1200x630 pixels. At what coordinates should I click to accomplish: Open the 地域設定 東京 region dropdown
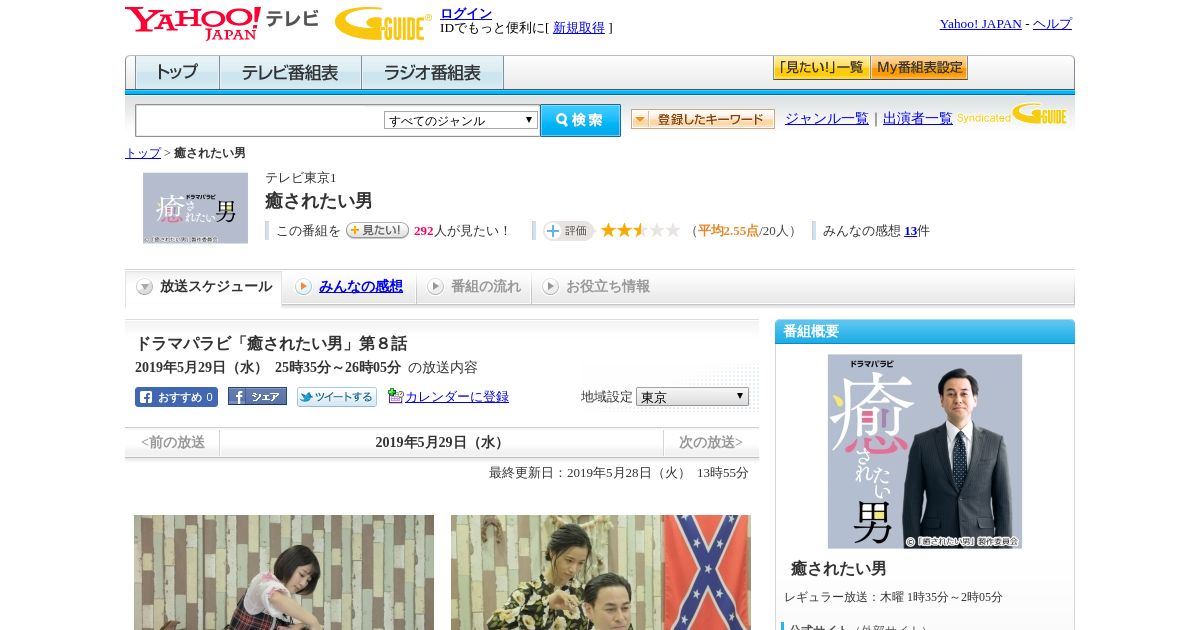(x=692, y=397)
